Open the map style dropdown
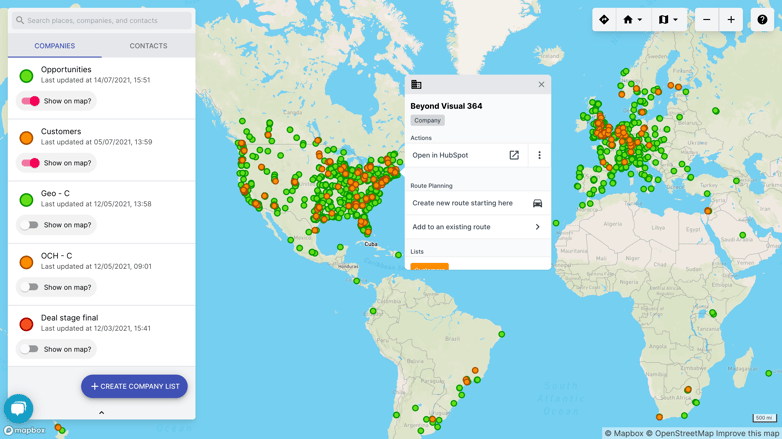 pos(668,19)
